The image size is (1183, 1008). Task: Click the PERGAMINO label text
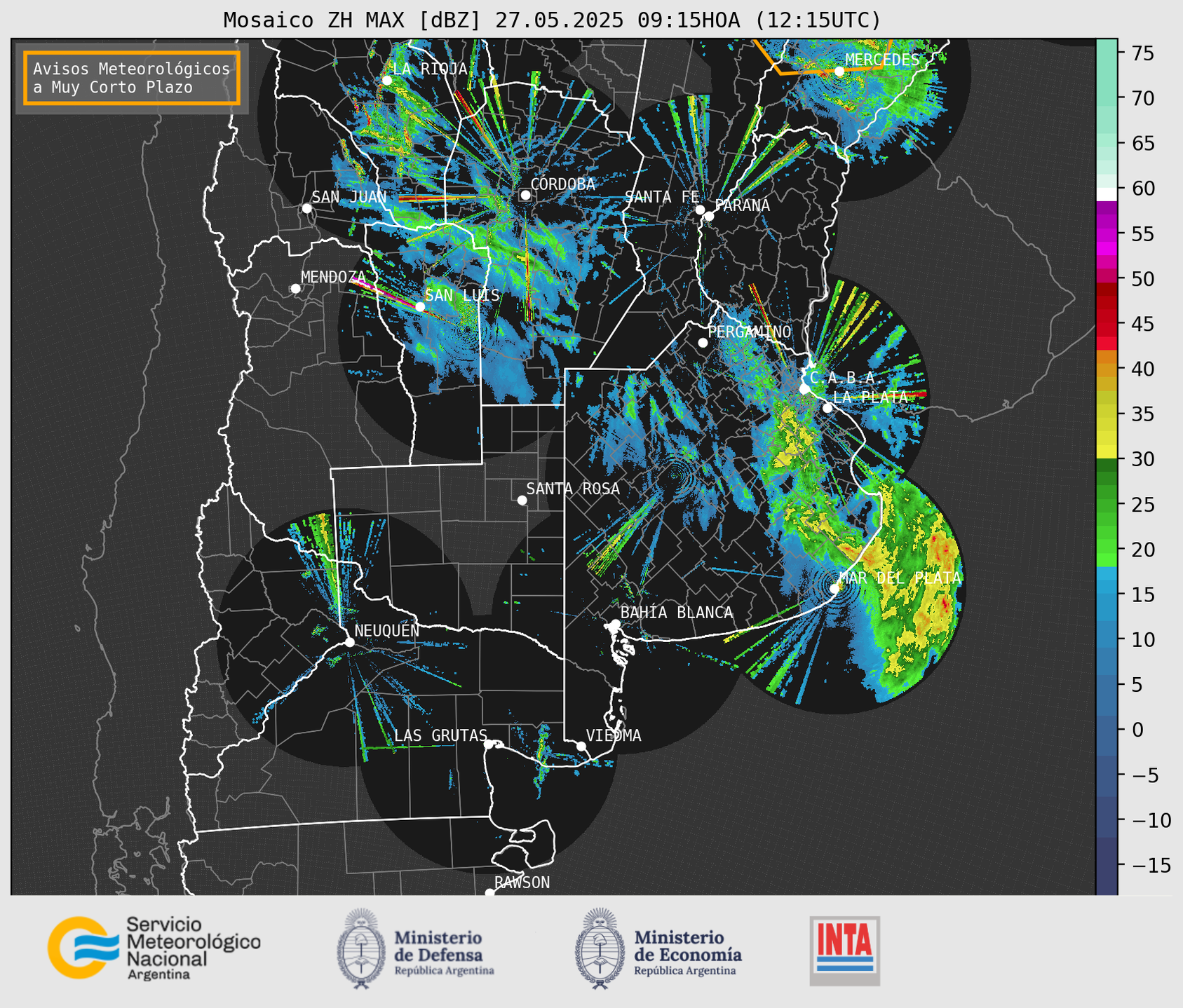coord(749,332)
